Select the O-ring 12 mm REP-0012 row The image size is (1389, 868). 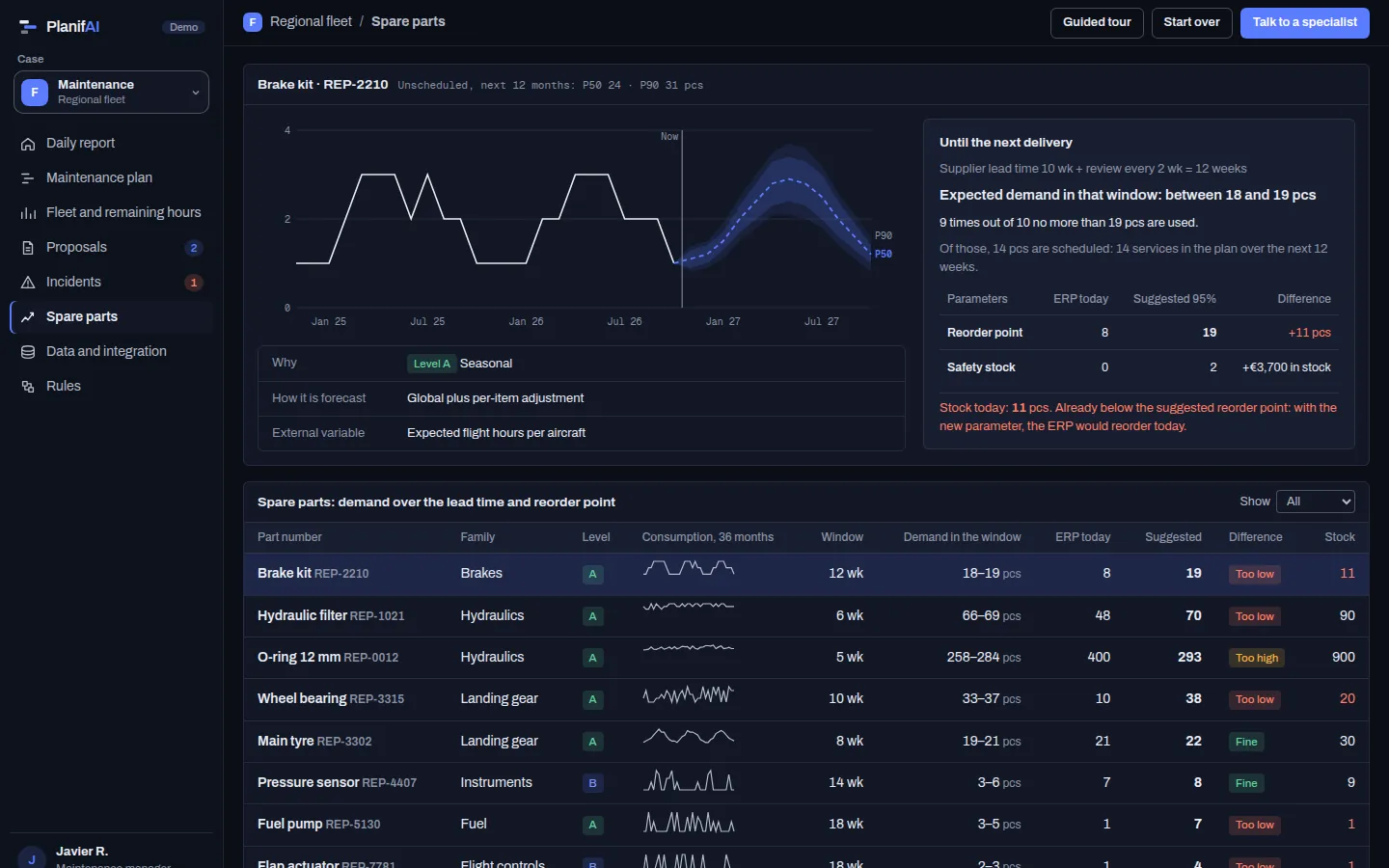pyautogui.click(x=806, y=657)
